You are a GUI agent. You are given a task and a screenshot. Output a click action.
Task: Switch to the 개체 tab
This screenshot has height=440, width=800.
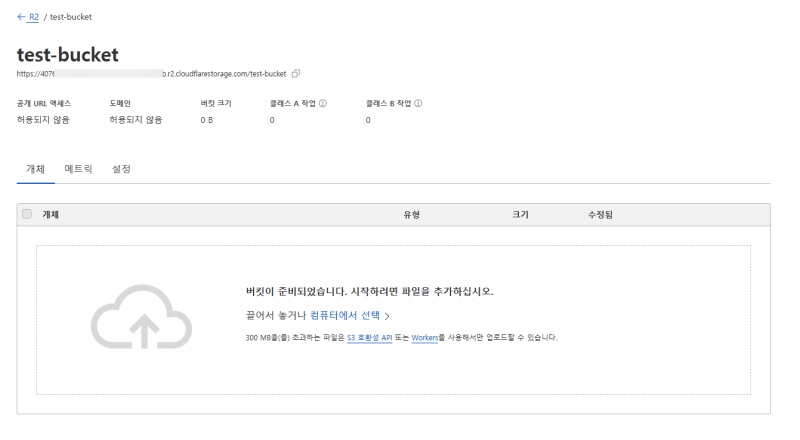[36, 169]
